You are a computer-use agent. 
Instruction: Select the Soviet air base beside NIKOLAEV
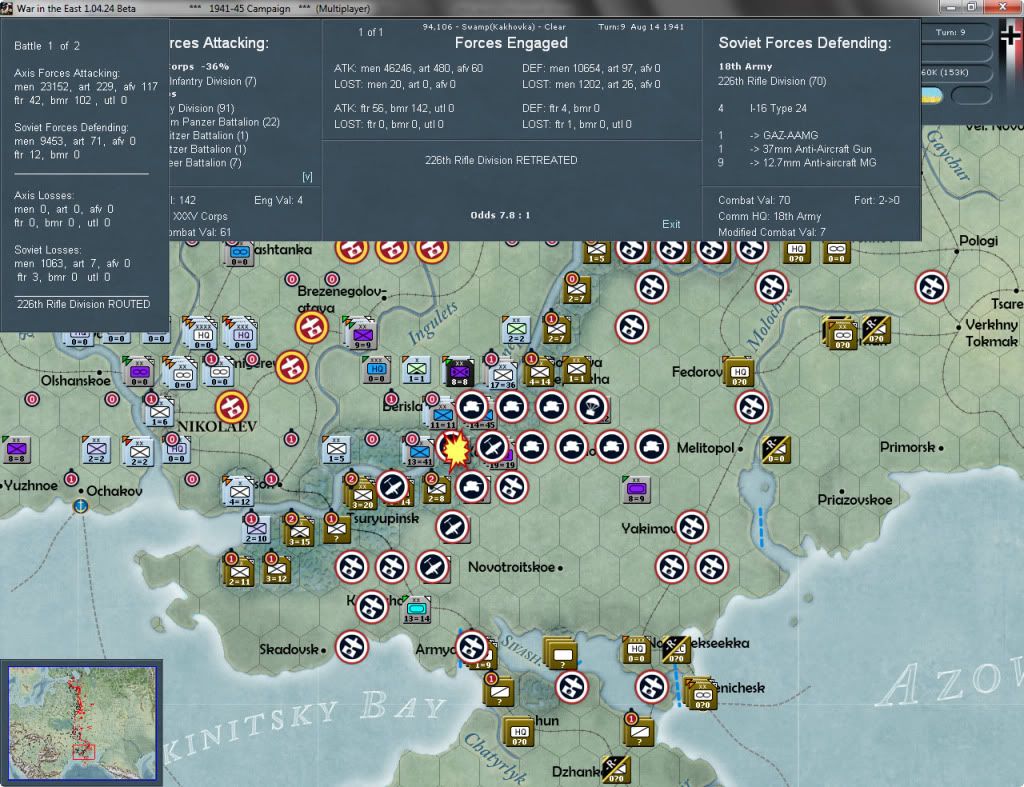231,407
